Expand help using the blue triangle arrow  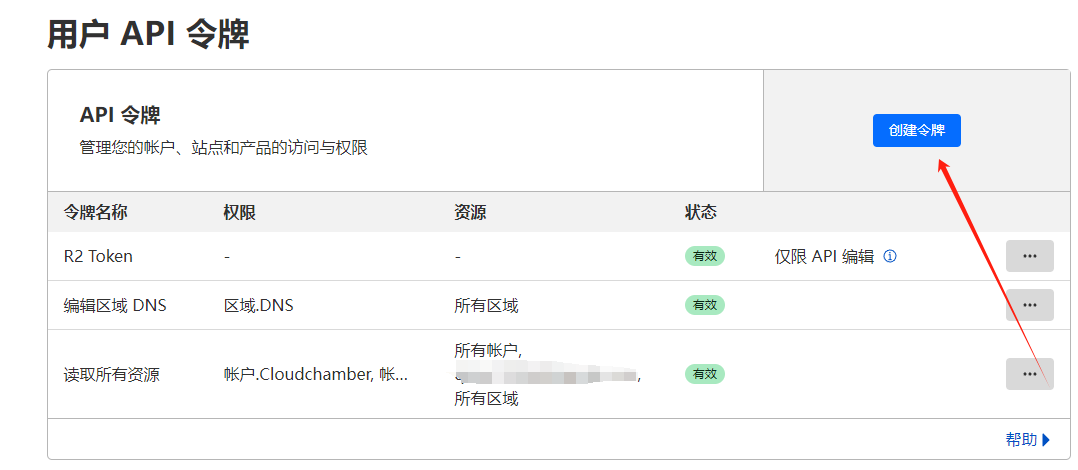tap(1046, 439)
